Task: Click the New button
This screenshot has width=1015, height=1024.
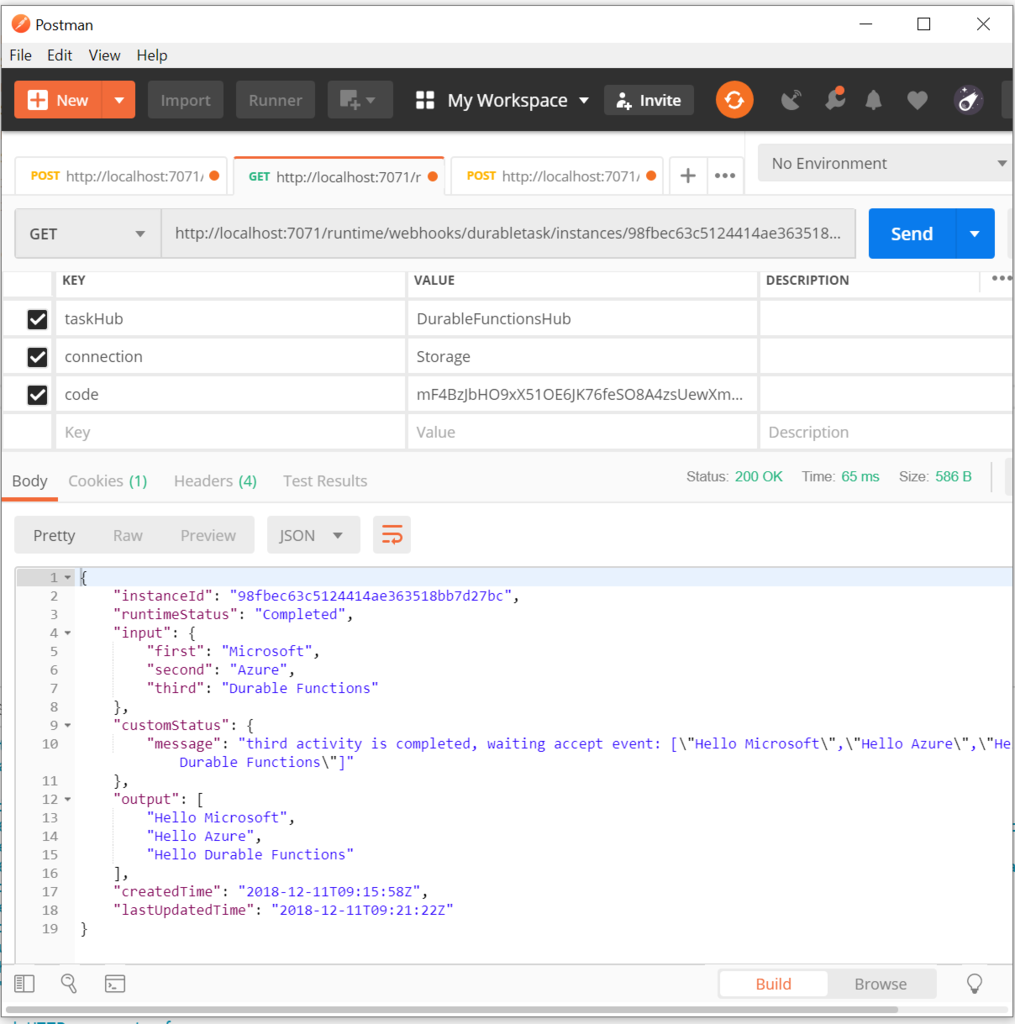Action: tap(58, 100)
